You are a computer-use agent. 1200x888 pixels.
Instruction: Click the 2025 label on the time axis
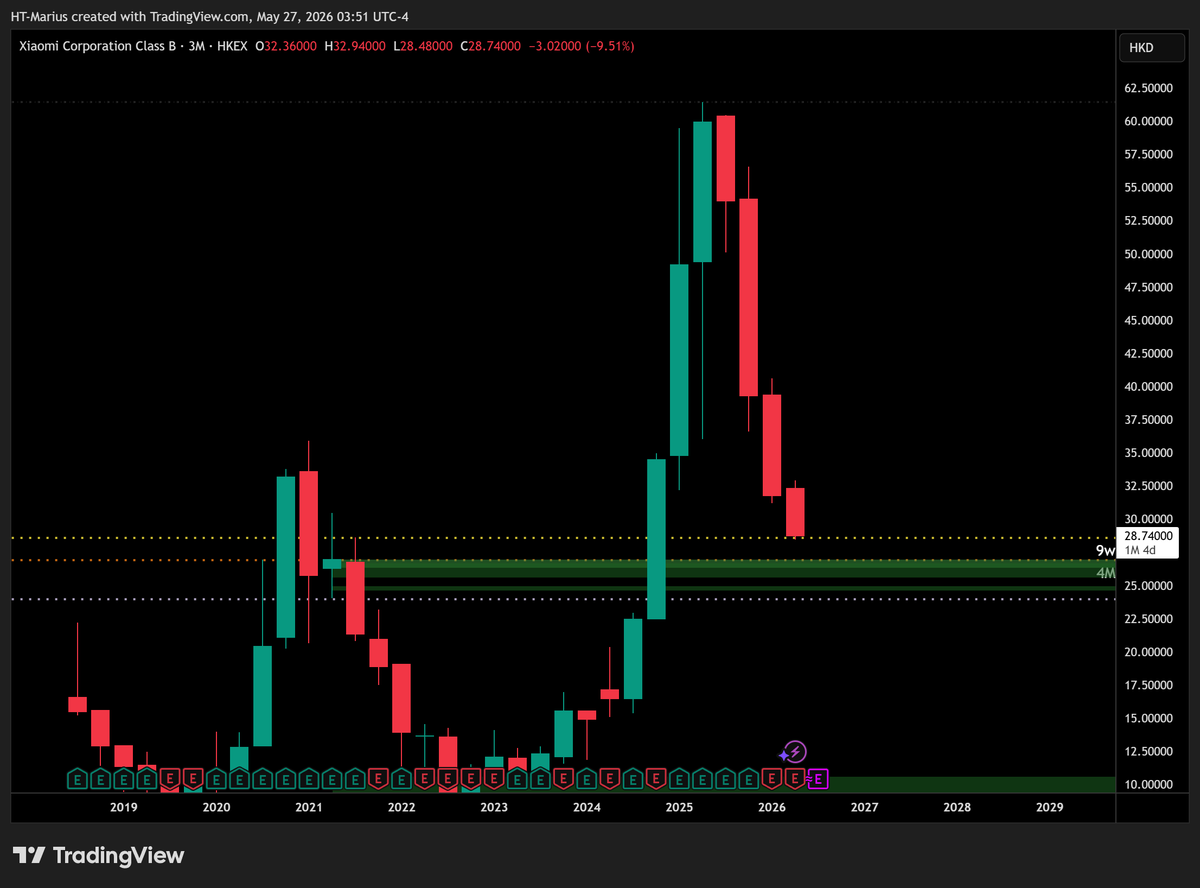[x=679, y=807]
